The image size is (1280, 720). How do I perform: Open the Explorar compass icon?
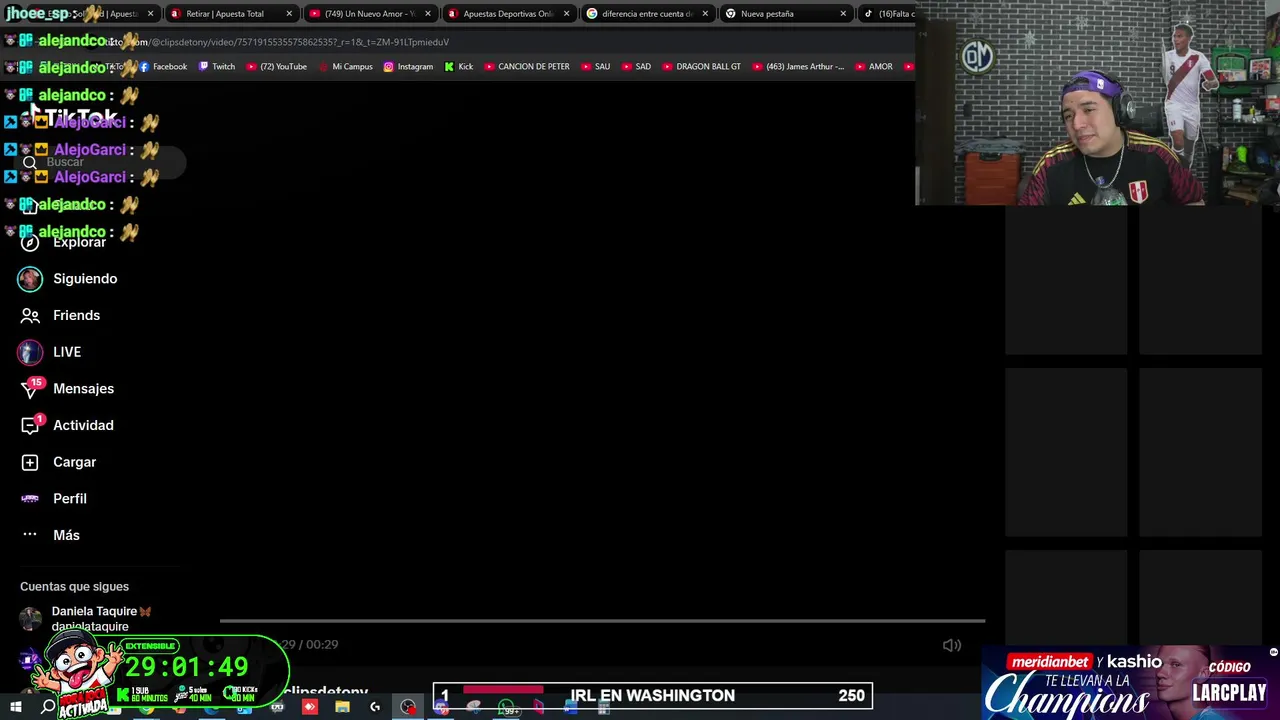(x=30, y=242)
